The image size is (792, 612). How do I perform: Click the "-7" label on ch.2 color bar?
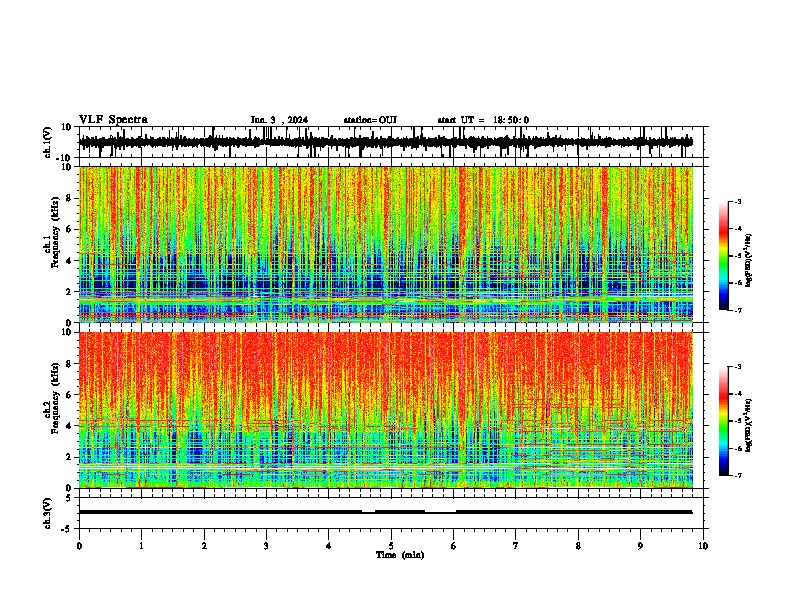738,476
